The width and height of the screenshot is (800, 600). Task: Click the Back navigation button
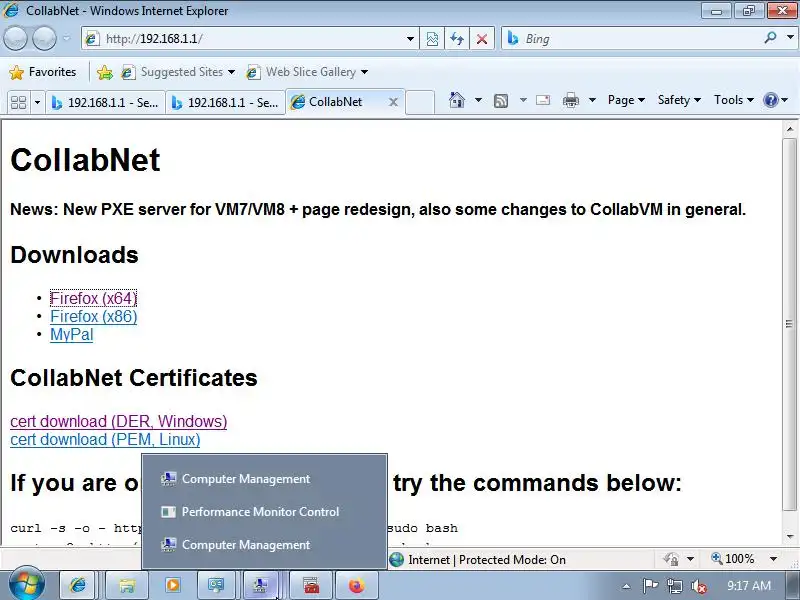click(15, 38)
